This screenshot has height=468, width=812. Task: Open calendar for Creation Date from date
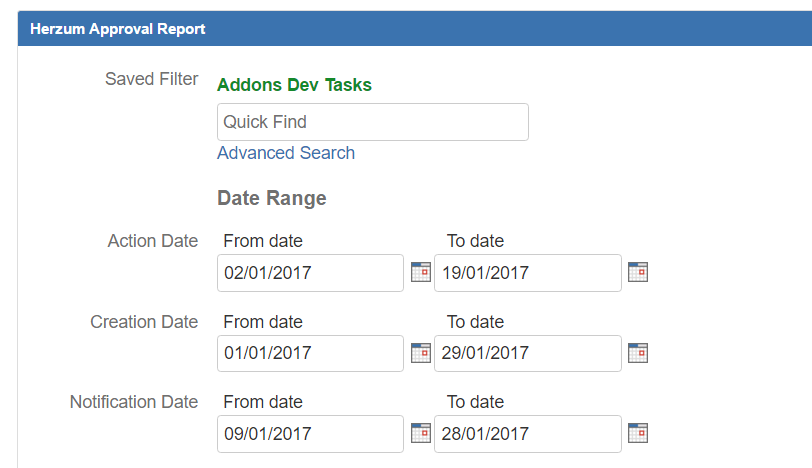point(421,353)
